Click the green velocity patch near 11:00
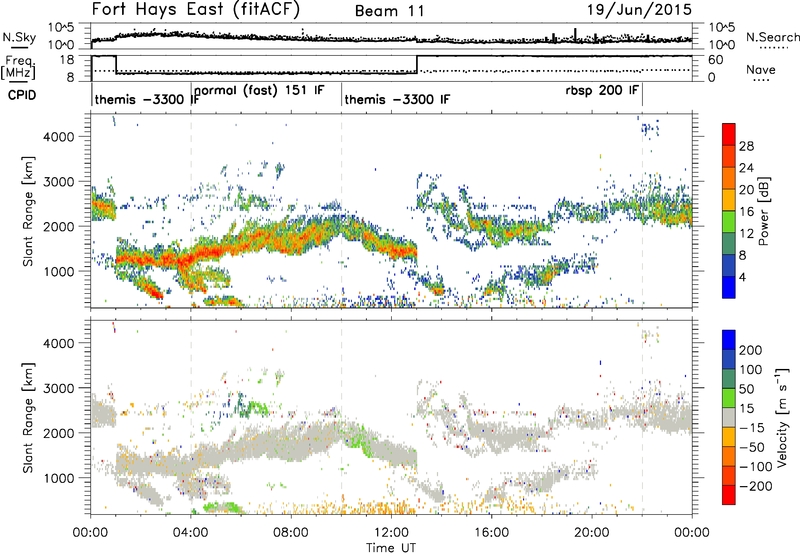This screenshot has height=554, width=800. [359, 438]
